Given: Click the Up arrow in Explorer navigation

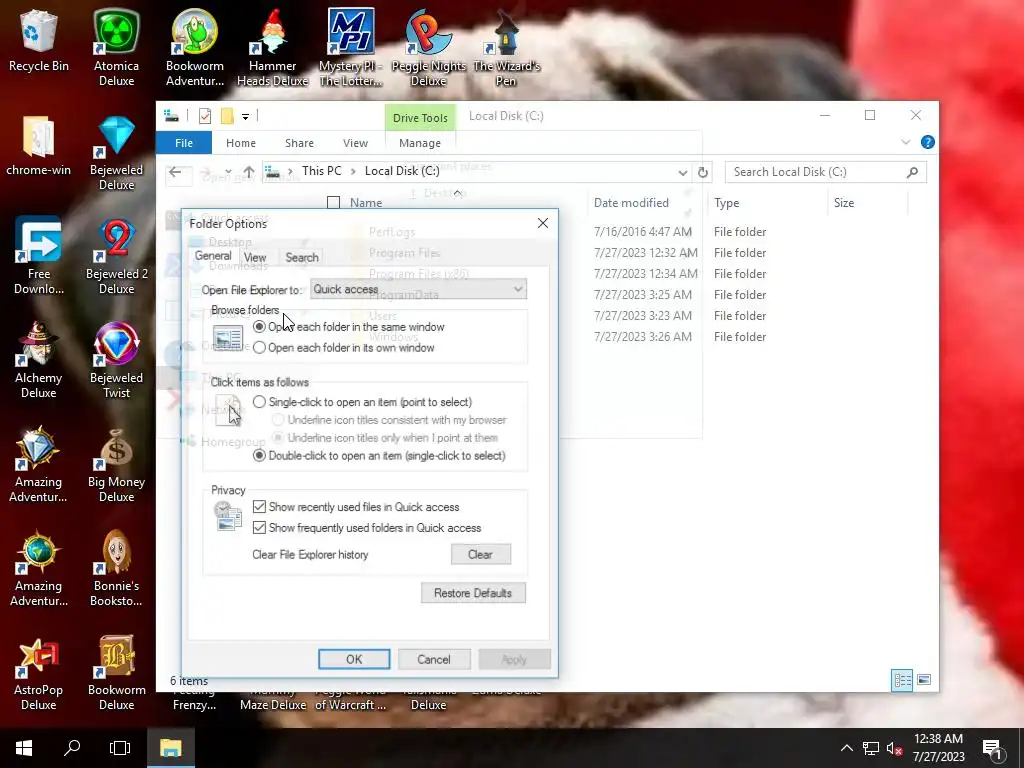Looking at the screenshot, I should [x=249, y=172].
